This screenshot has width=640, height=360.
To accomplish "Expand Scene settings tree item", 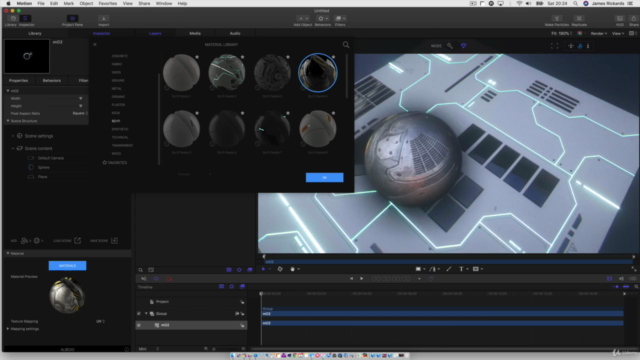I will point(13,136).
